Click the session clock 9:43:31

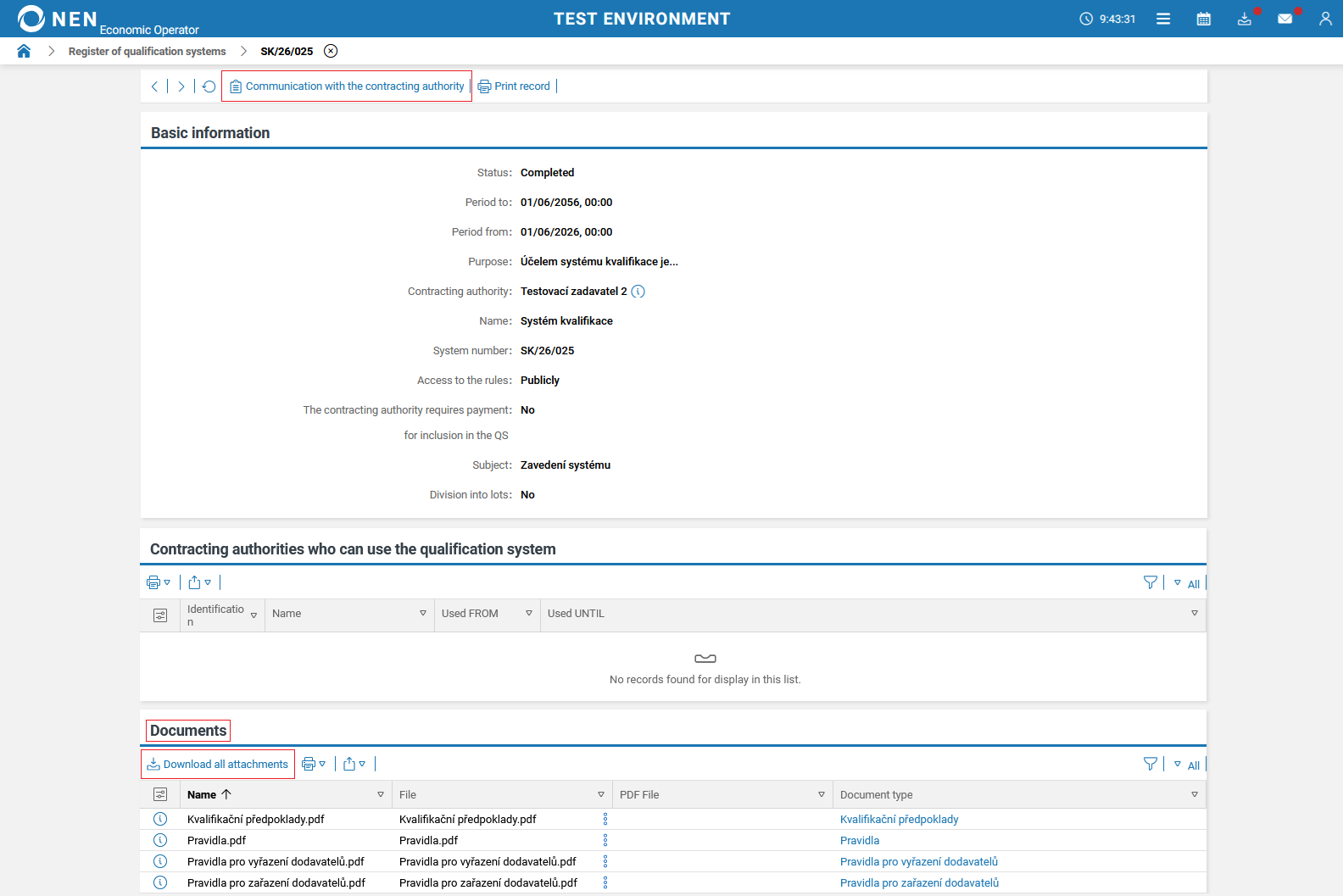click(x=1107, y=19)
